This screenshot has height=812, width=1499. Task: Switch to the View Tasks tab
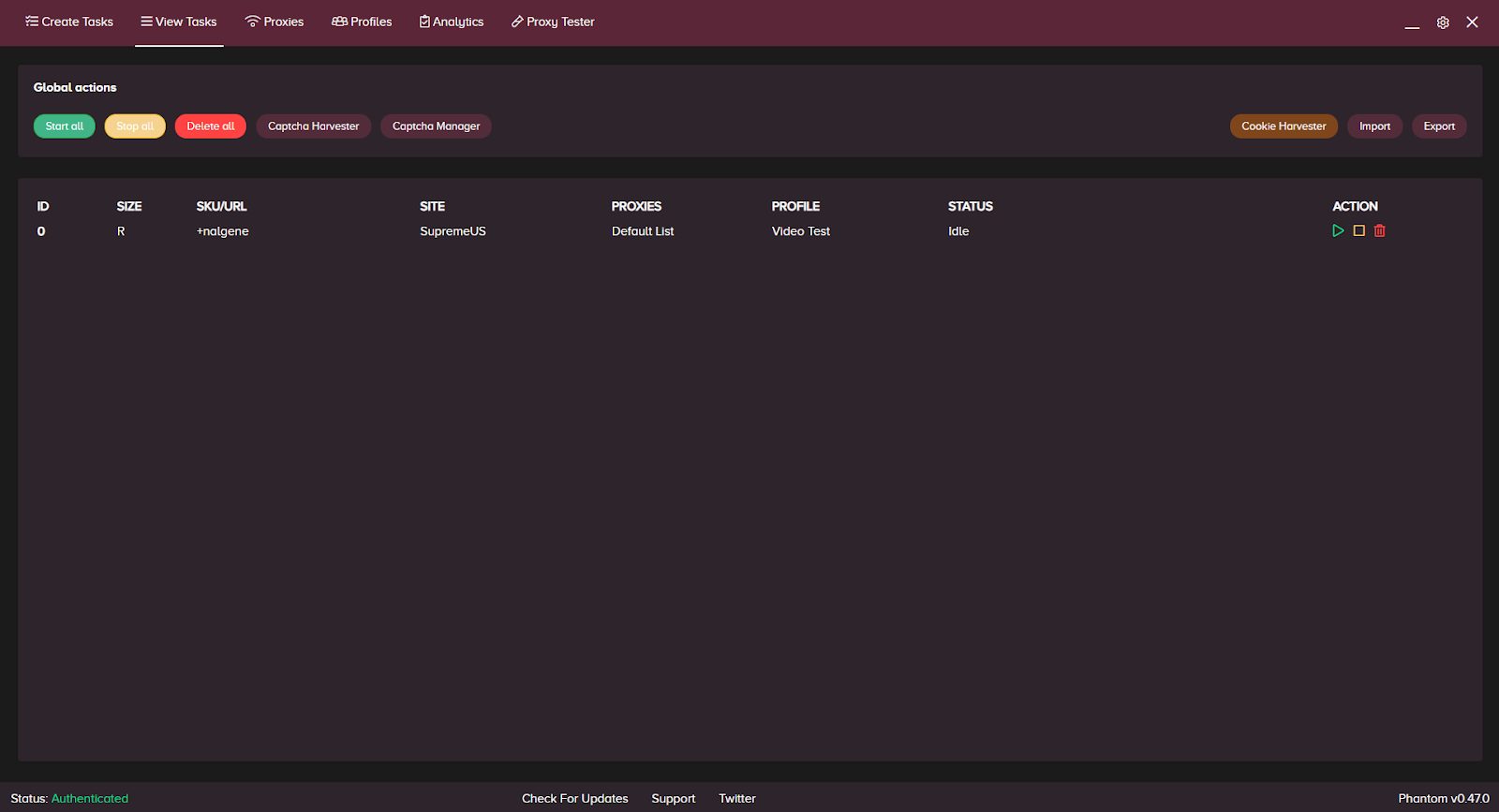pos(179,22)
